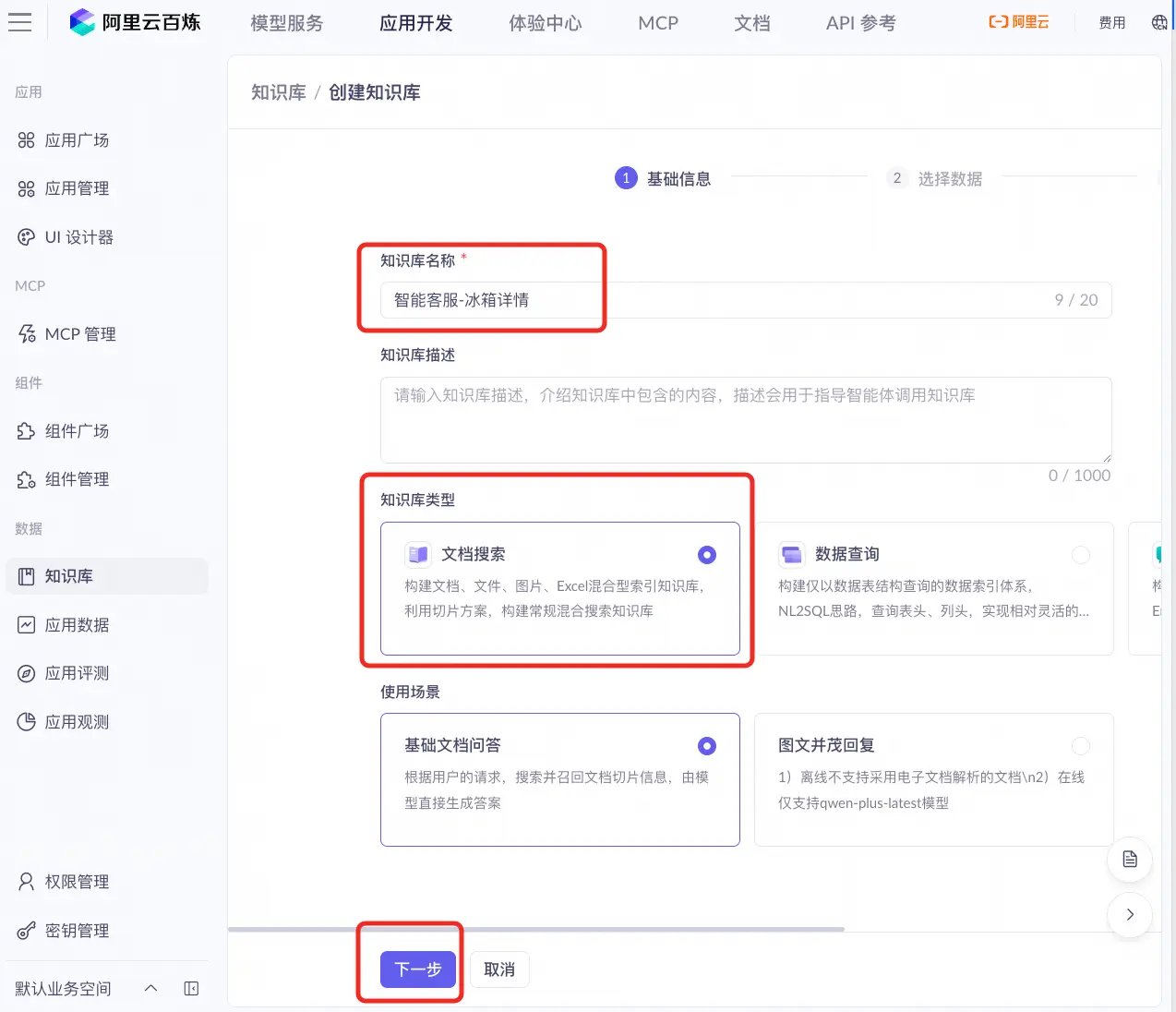Select the 数据查询 radio button
This screenshot has width=1176, height=1012.
point(1081,555)
